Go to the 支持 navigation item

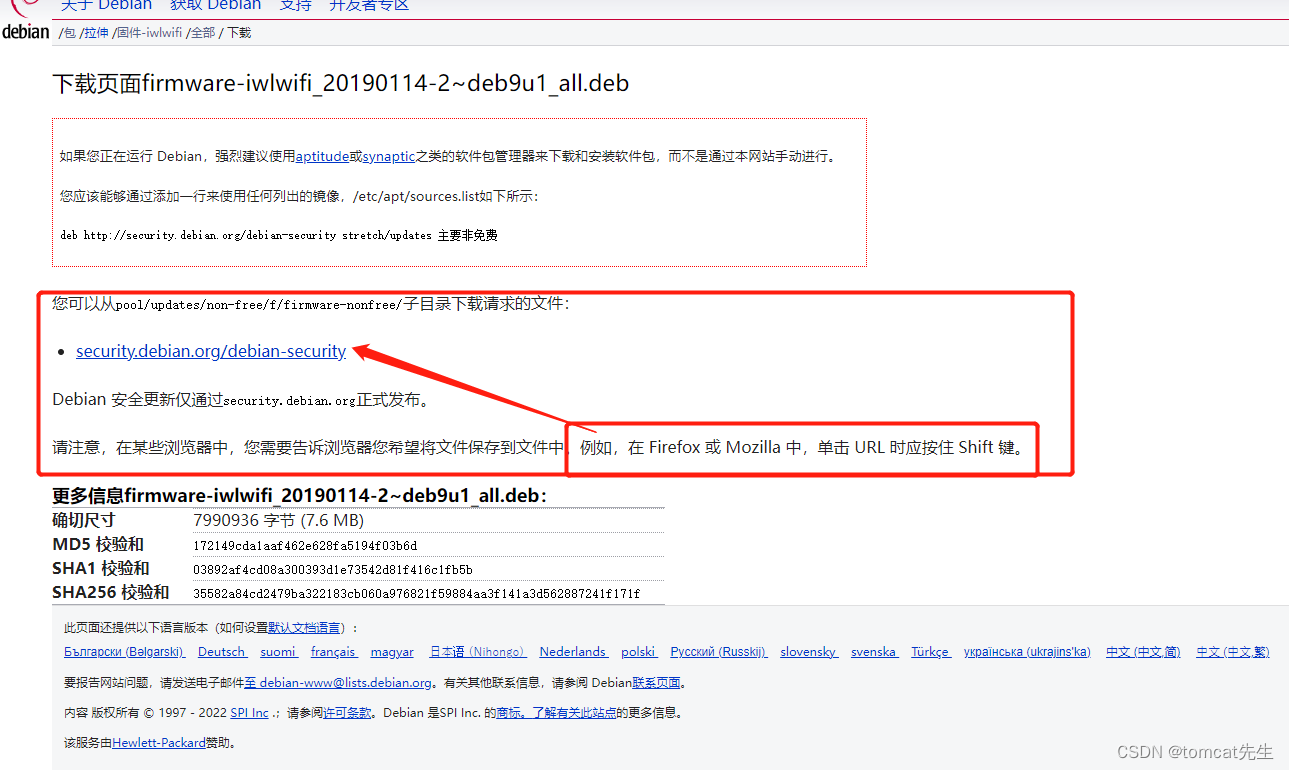pyautogui.click(x=295, y=5)
